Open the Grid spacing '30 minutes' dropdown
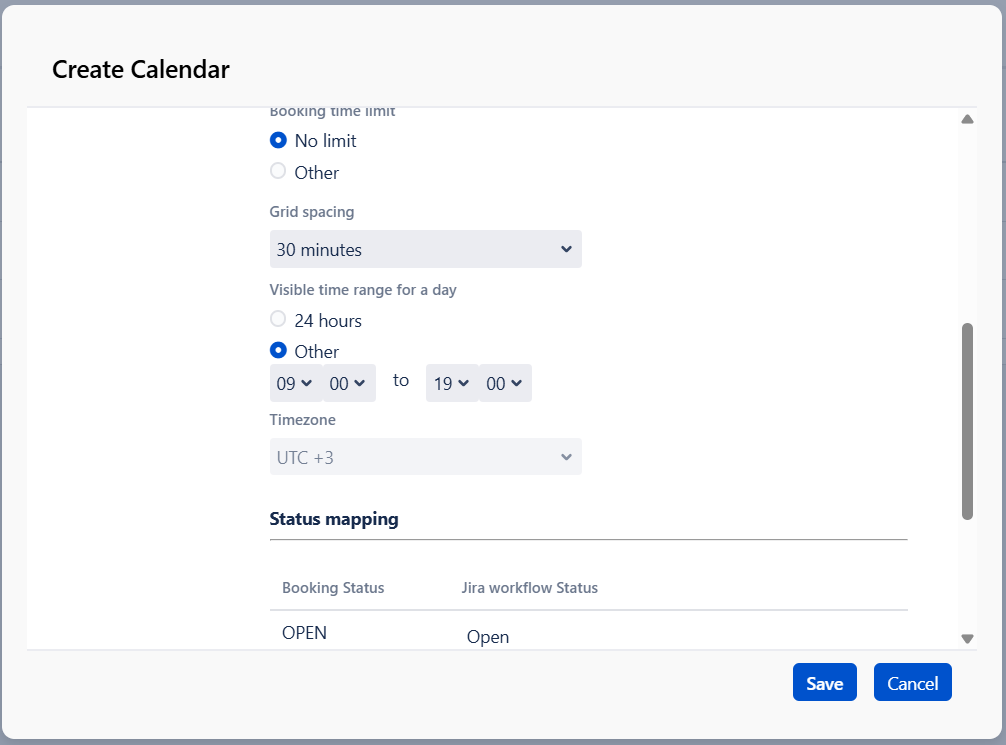Screen dimensions: 1006x745 click(x=425, y=249)
